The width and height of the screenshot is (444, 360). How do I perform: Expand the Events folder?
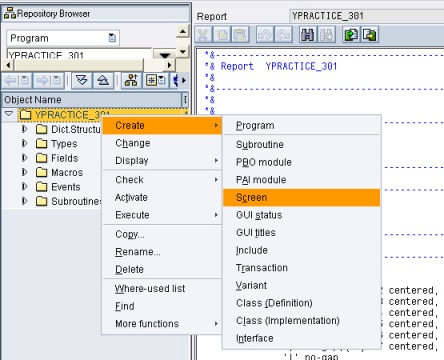(x=24, y=186)
